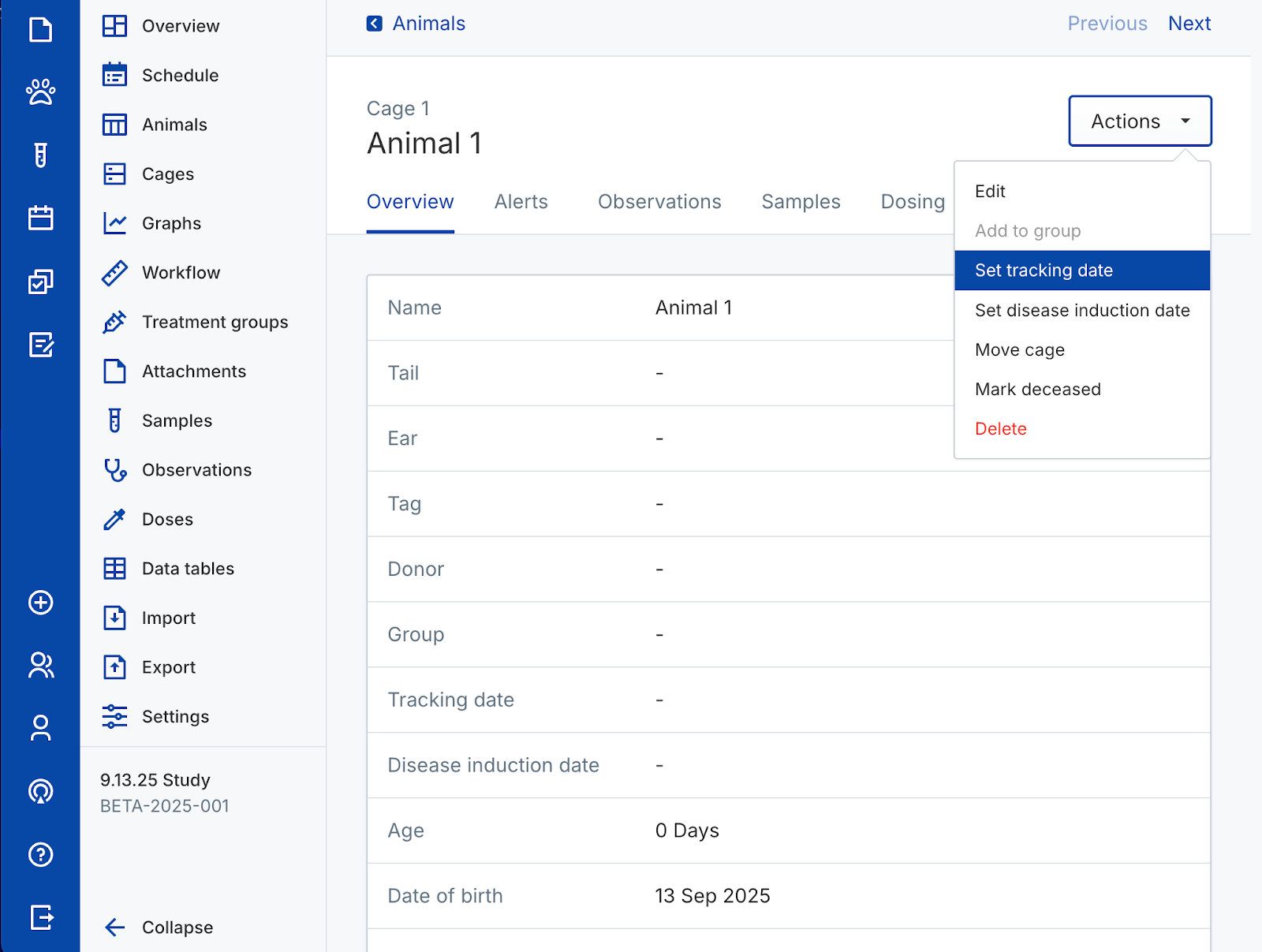Go back using Animals chevron

pos(375,24)
